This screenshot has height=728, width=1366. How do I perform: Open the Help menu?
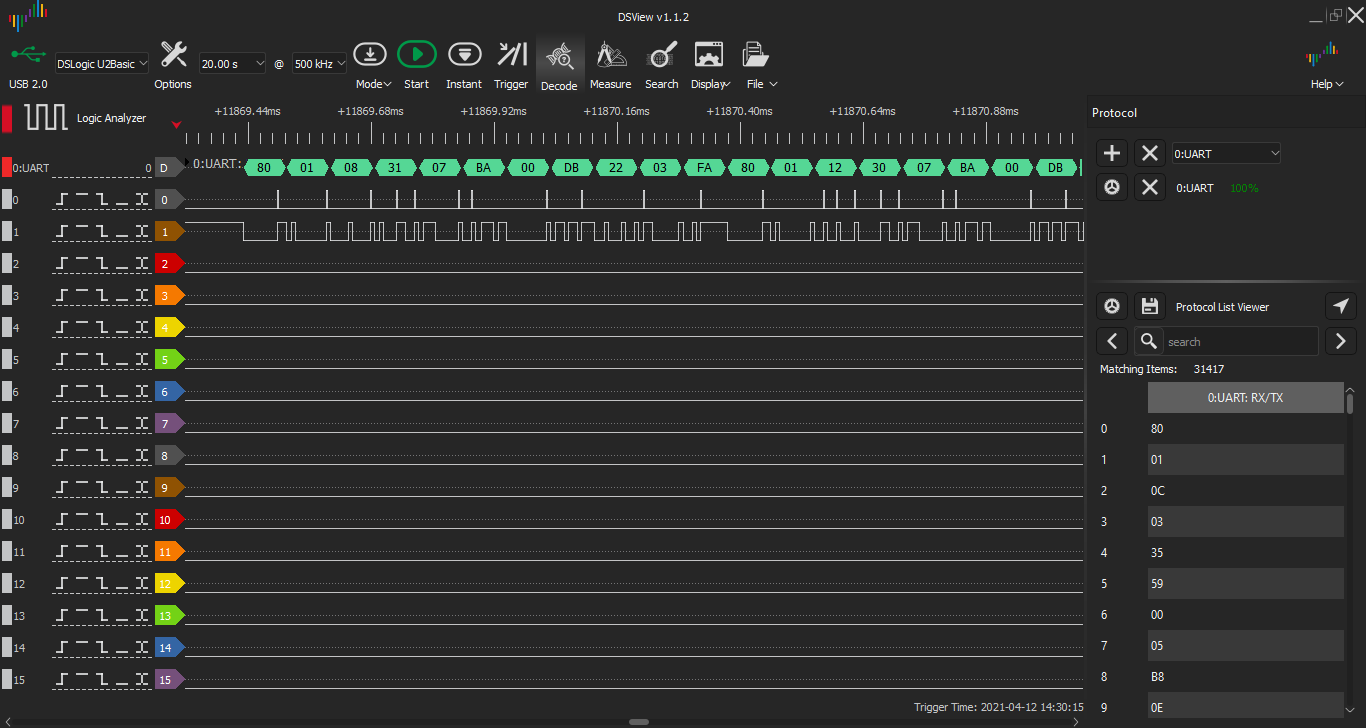[1327, 84]
